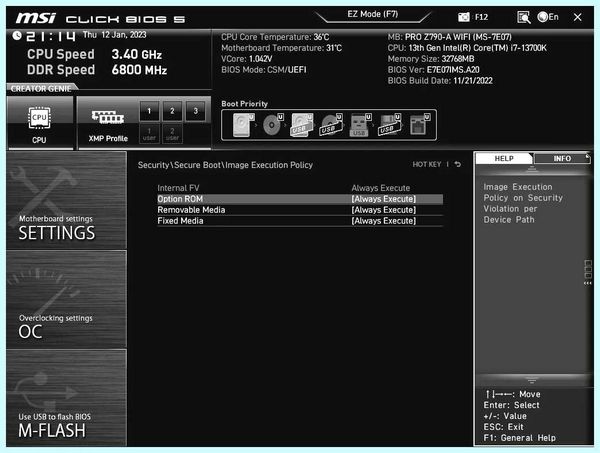This screenshot has width=600, height=453.
Task: Select XMP user profile 1
Action: pos(149,134)
